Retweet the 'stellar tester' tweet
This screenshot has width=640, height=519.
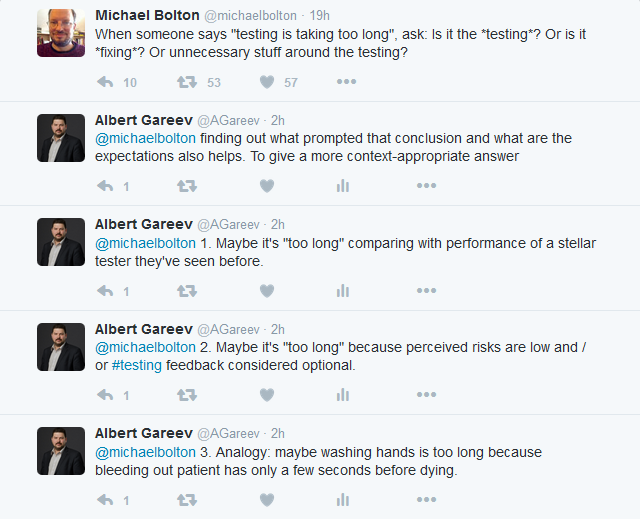[186, 291]
